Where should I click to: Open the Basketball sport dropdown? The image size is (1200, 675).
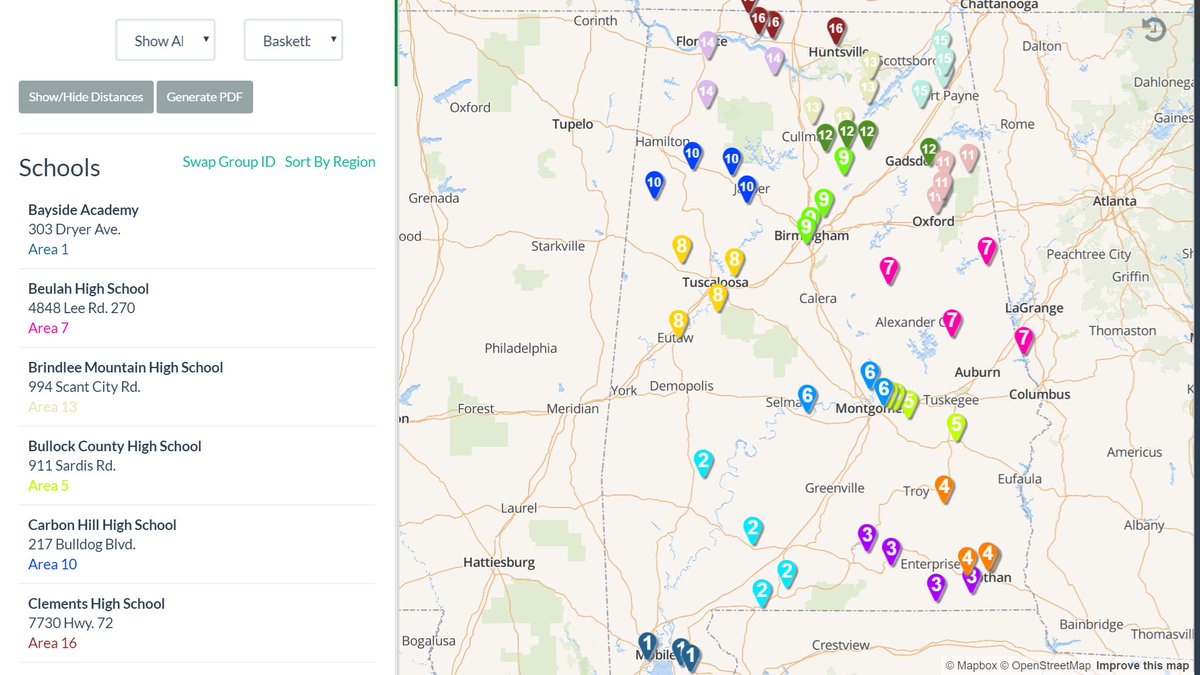coord(293,40)
